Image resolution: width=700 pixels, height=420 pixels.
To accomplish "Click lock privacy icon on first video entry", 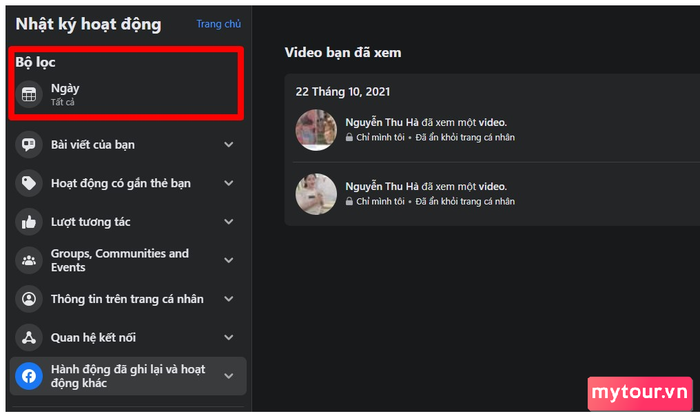I will [349, 137].
